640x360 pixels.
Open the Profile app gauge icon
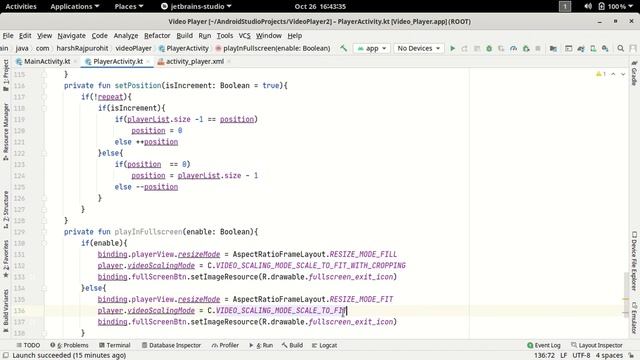tap(513, 48)
